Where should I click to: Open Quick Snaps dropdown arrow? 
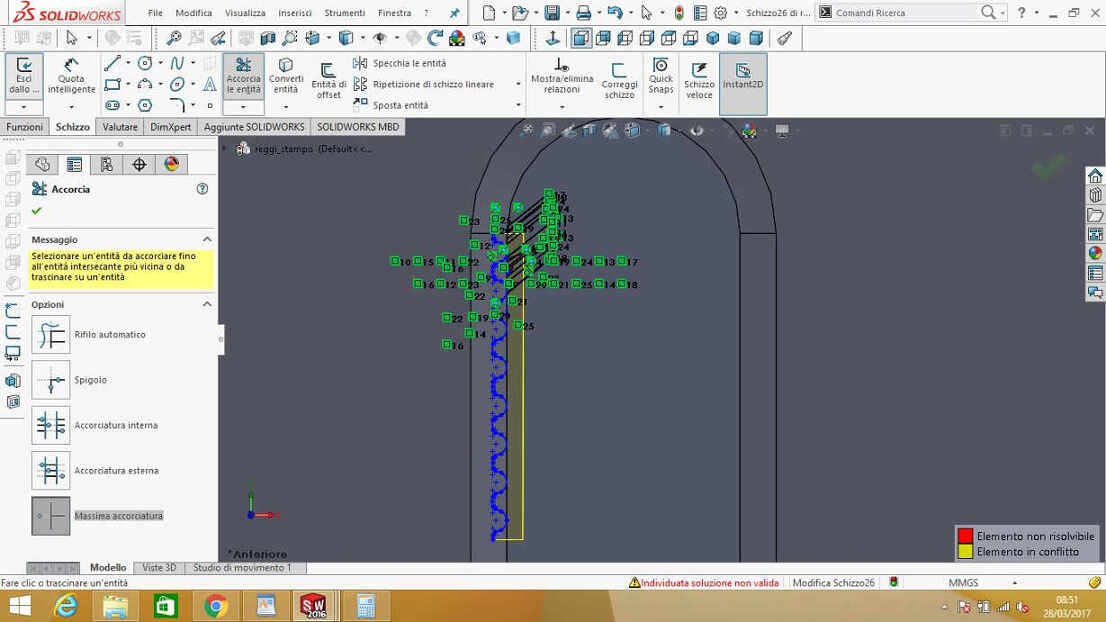(661, 107)
